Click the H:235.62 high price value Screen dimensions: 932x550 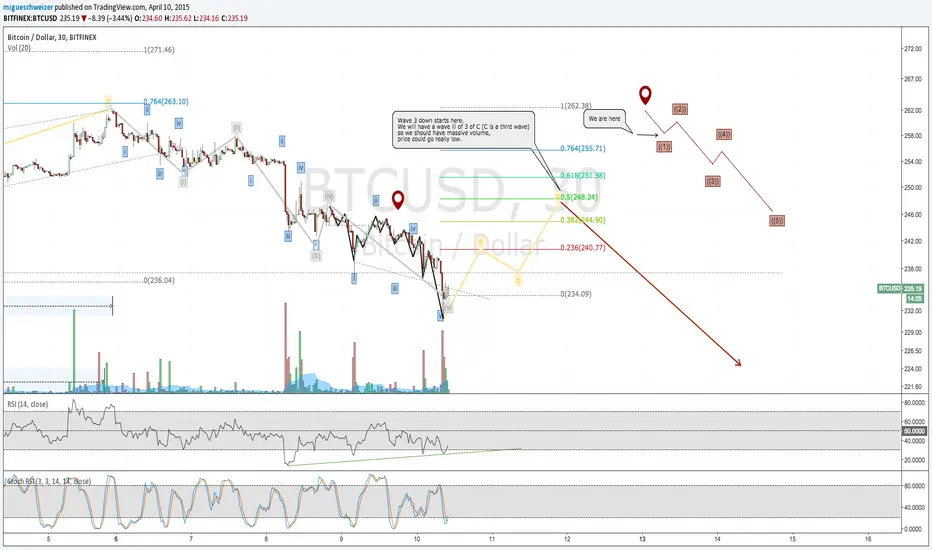click(177, 18)
